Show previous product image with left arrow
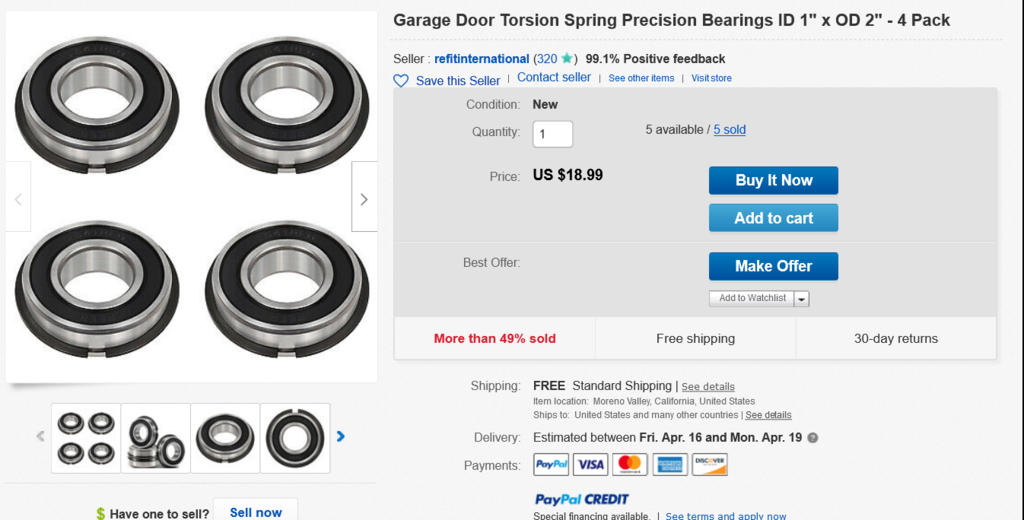The width and height of the screenshot is (1024, 520). 18,198
